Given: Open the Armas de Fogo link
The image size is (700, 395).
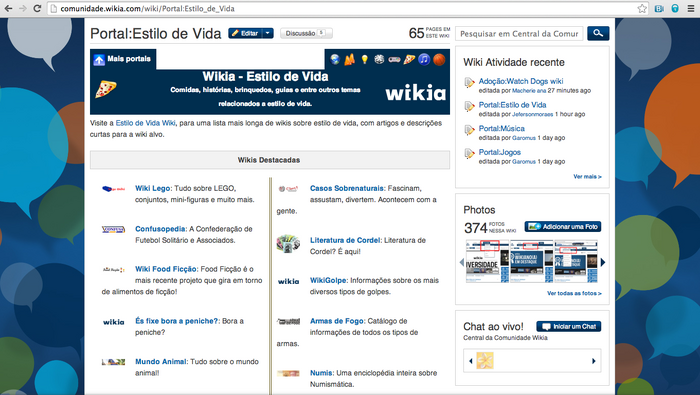Looking at the screenshot, I should (337, 321).
